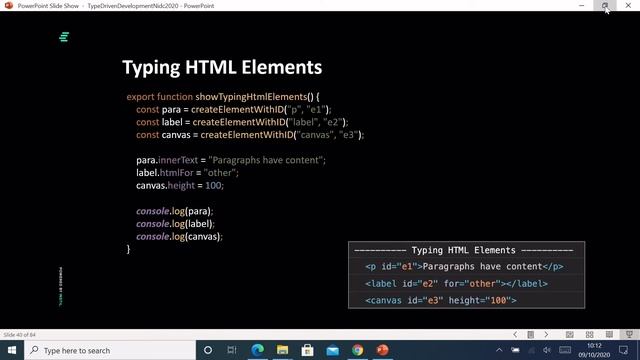Click the 'console.log(canvas)' line
Screen dimensions: 640x360
[x=180, y=236]
